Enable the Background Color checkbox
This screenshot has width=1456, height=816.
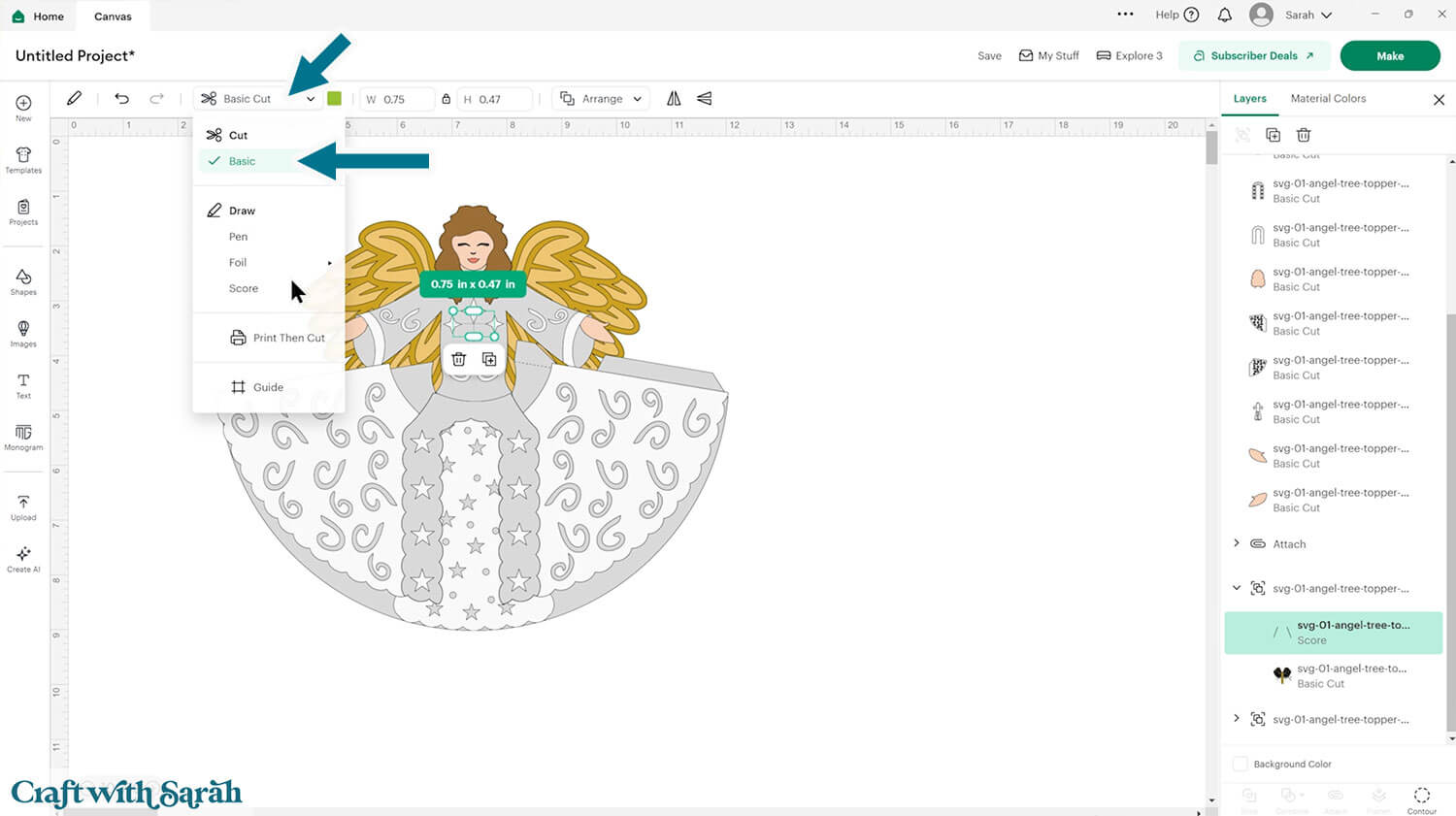pos(1240,764)
